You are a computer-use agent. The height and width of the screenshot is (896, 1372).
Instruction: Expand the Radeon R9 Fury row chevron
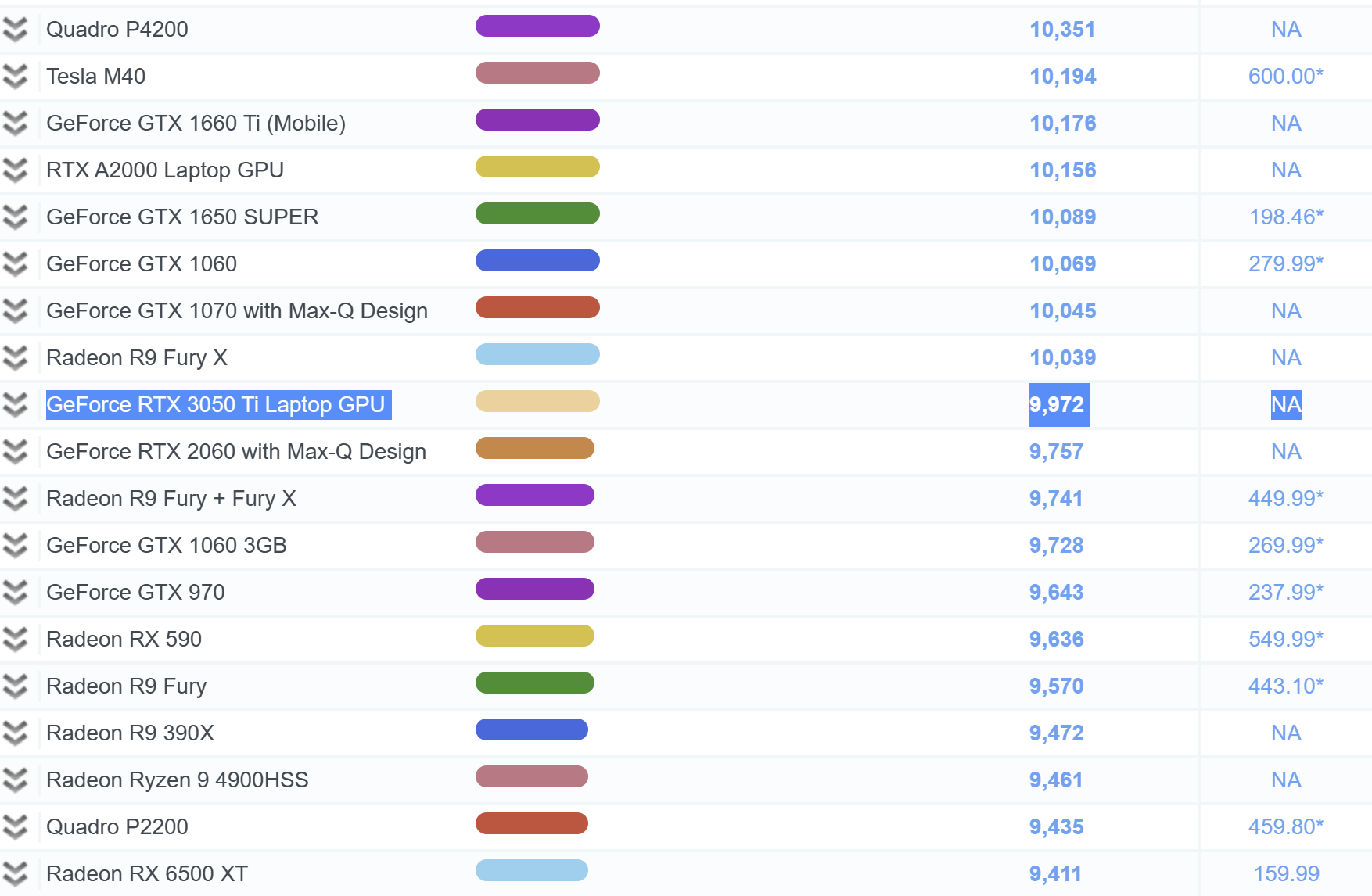click(x=15, y=686)
